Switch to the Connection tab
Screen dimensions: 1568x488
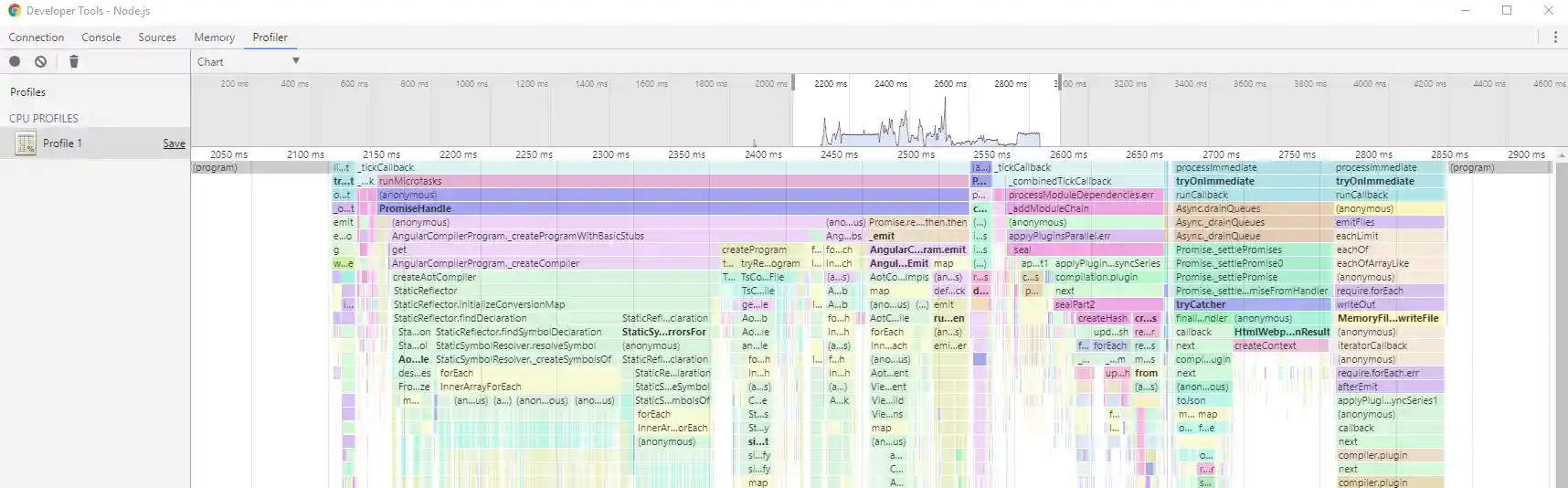point(37,37)
